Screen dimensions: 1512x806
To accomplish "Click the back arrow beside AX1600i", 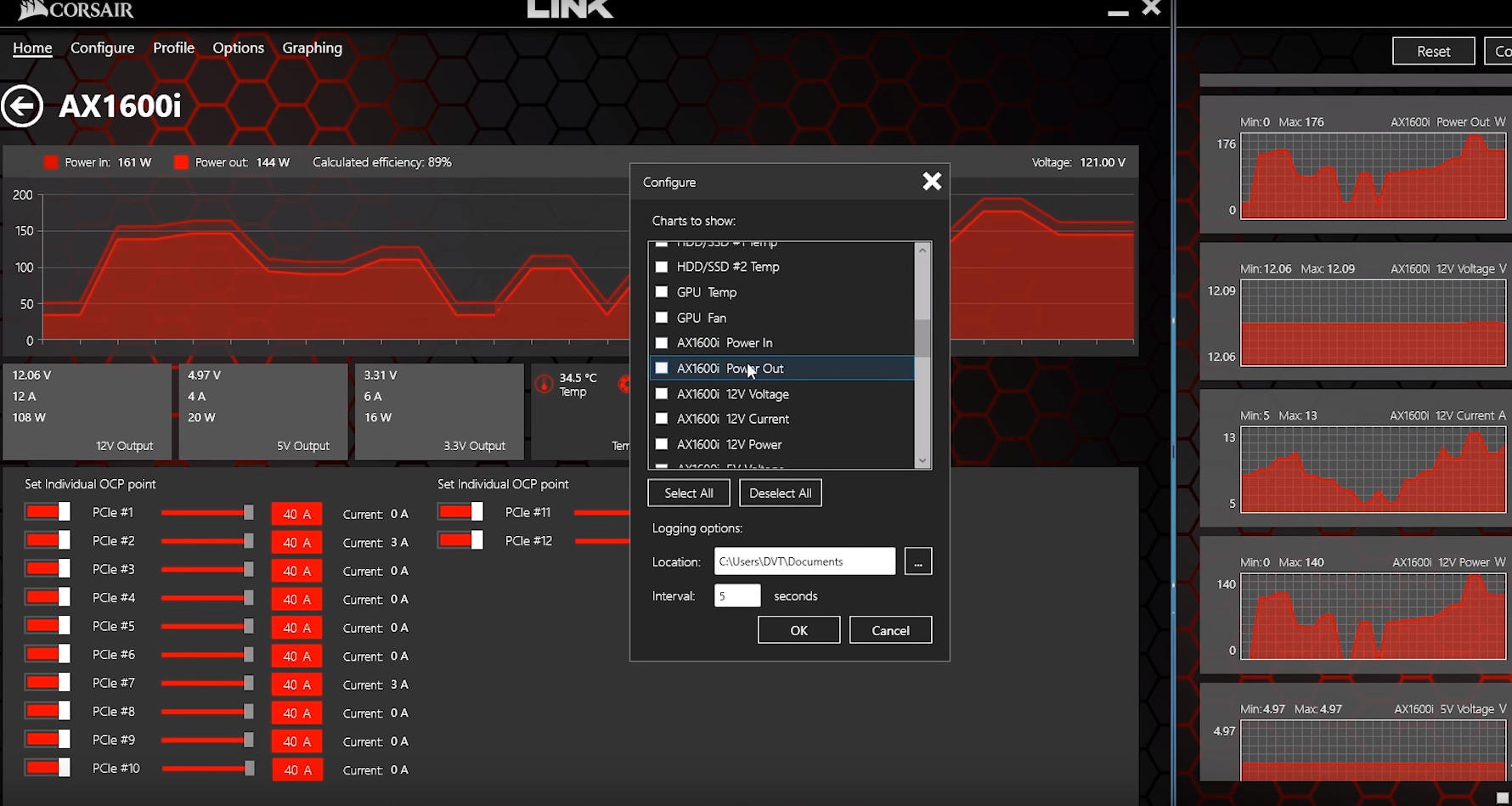I will (22, 107).
